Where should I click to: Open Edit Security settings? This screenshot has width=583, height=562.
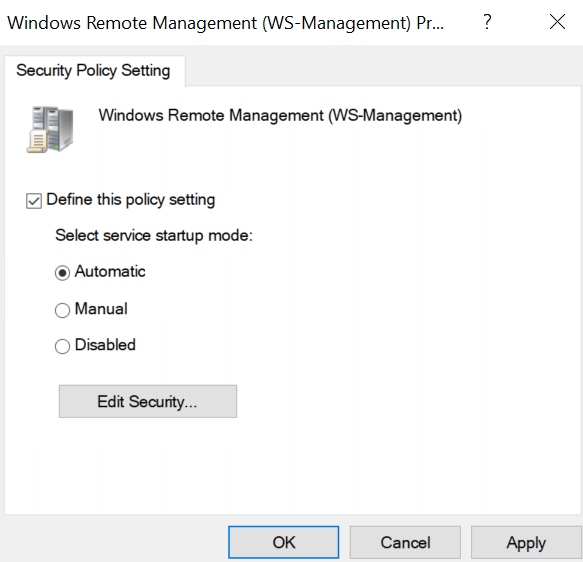coord(148,401)
